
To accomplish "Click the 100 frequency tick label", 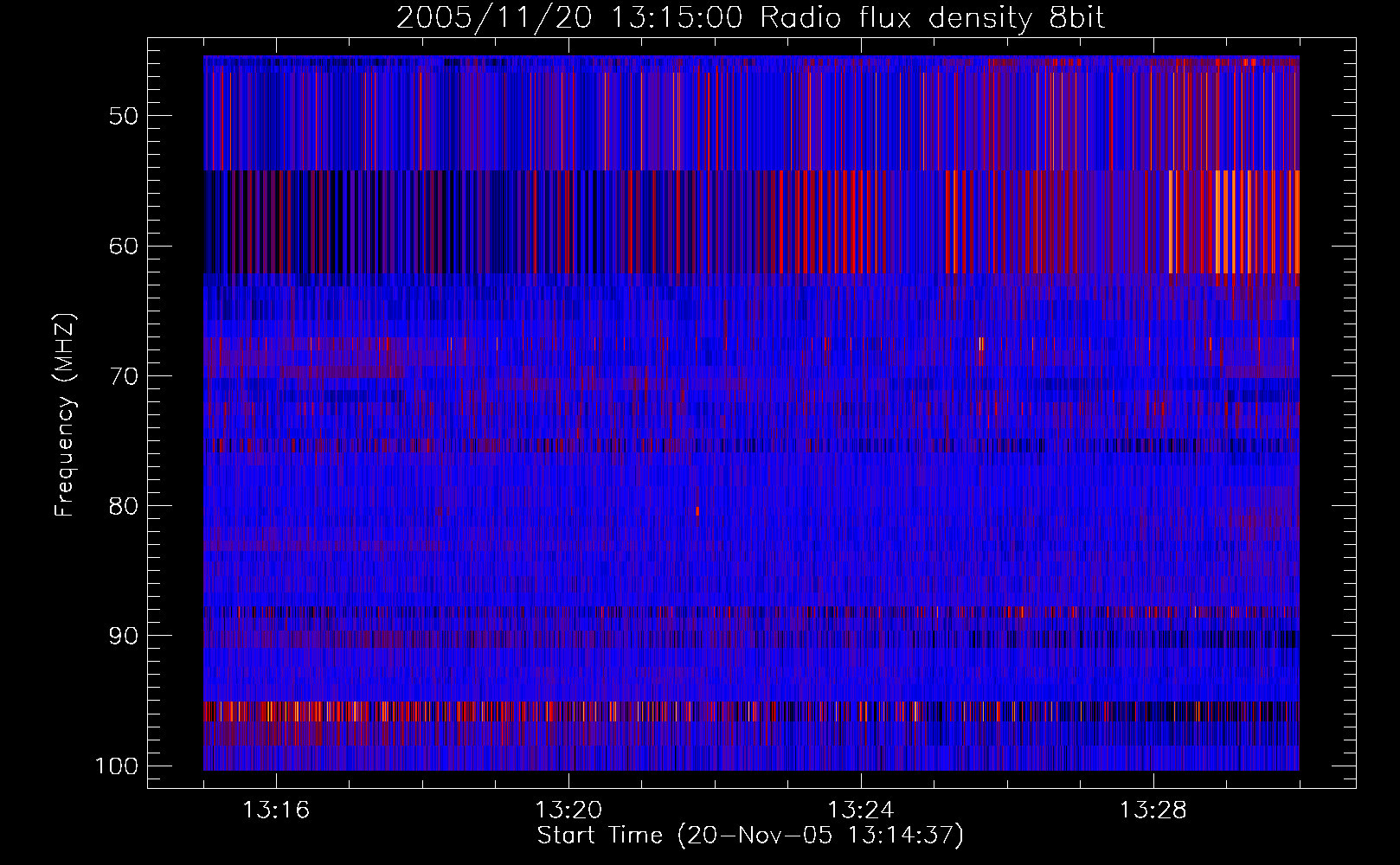I will (x=116, y=766).
